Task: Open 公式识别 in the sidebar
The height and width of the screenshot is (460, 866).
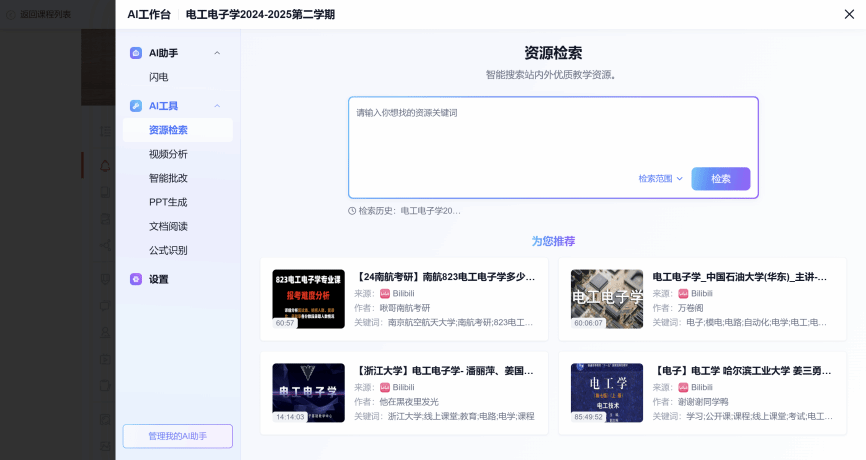Action: coord(168,250)
